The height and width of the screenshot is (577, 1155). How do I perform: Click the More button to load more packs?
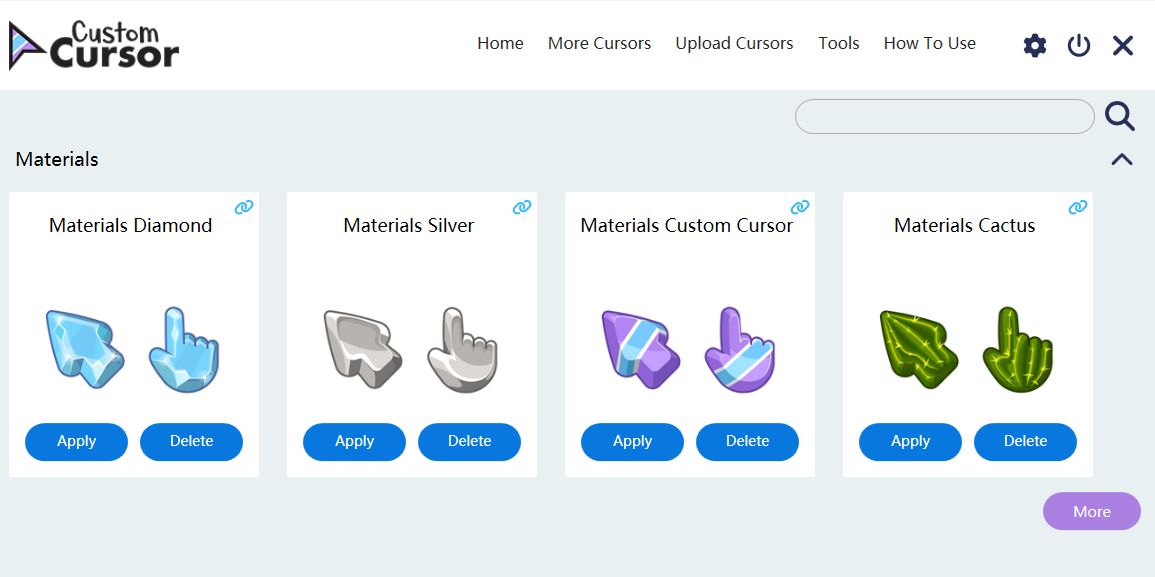[1091, 511]
